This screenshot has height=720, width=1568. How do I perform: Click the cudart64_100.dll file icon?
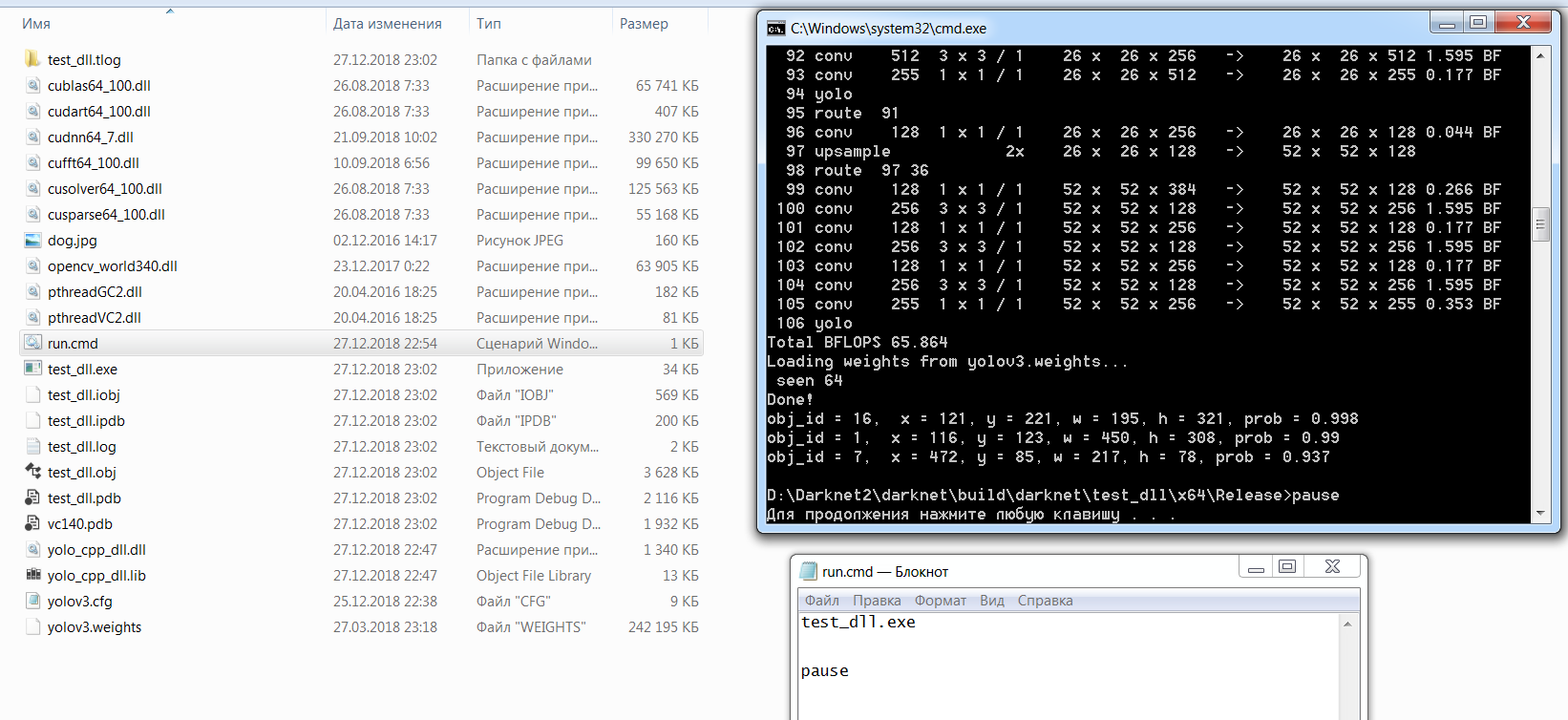pyautogui.click(x=32, y=111)
